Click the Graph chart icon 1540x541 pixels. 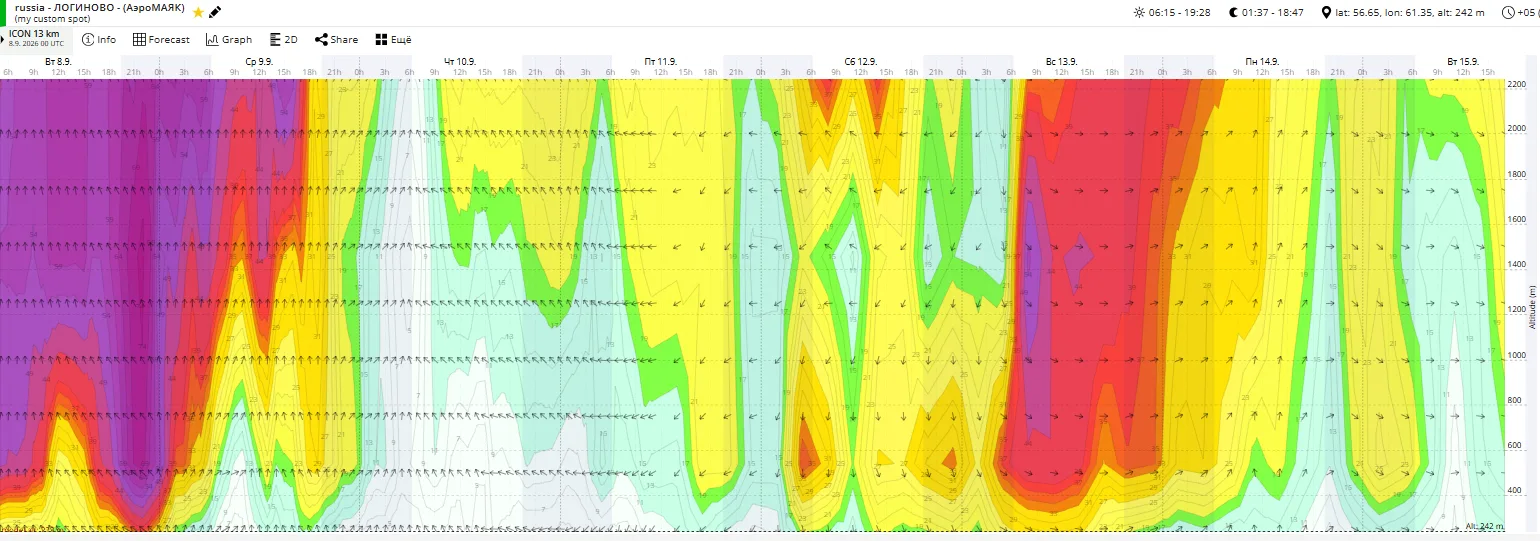[x=211, y=40]
